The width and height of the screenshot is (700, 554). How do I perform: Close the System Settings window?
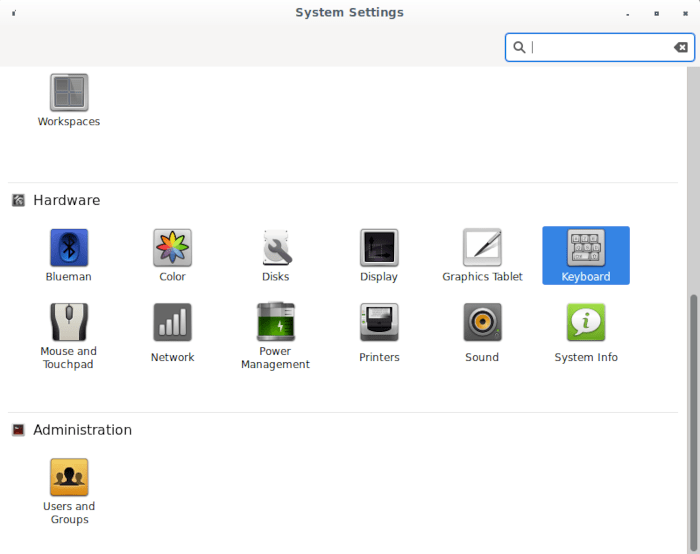[x=685, y=13]
